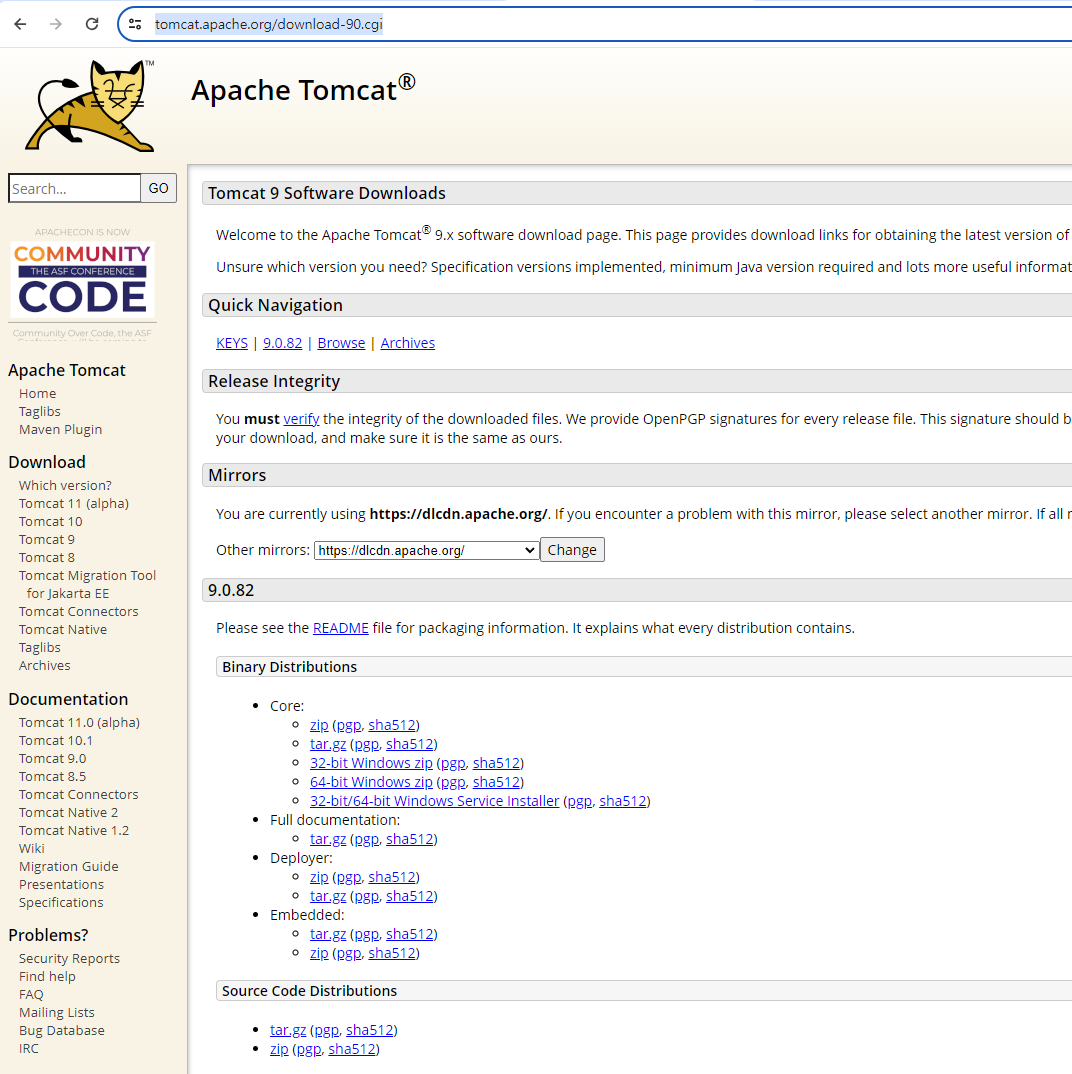Image resolution: width=1072 pixels, height=1074 pixels.
Task: Download the Core tar.gz distribution
Action: click(x=328, y=744)
